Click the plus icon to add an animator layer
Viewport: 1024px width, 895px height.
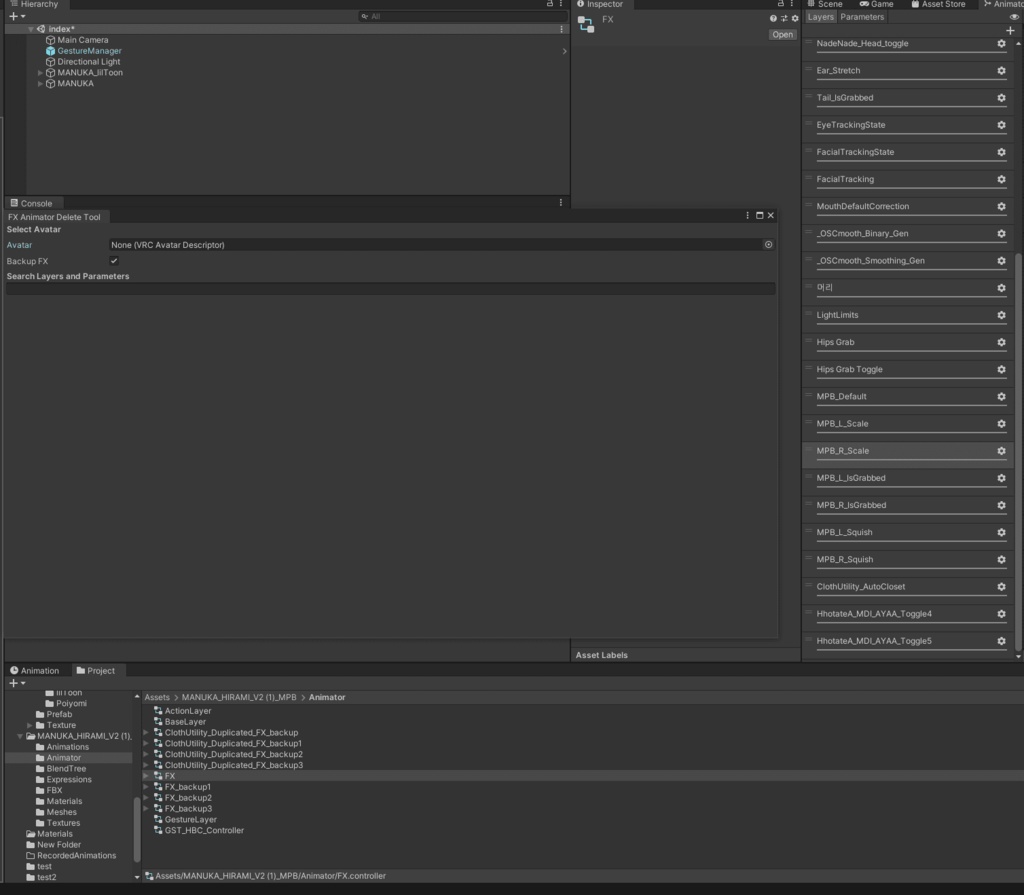point(1011,31)
